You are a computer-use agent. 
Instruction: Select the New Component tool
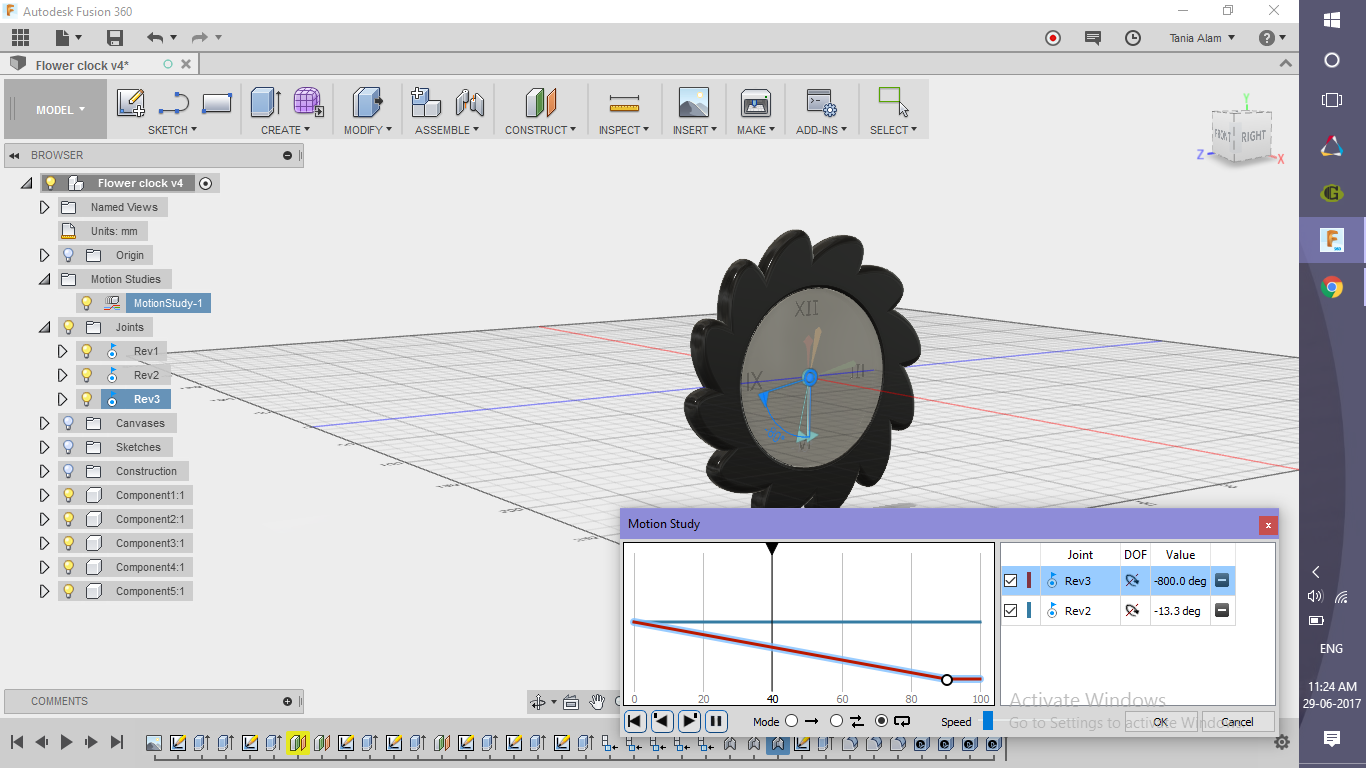426,103
